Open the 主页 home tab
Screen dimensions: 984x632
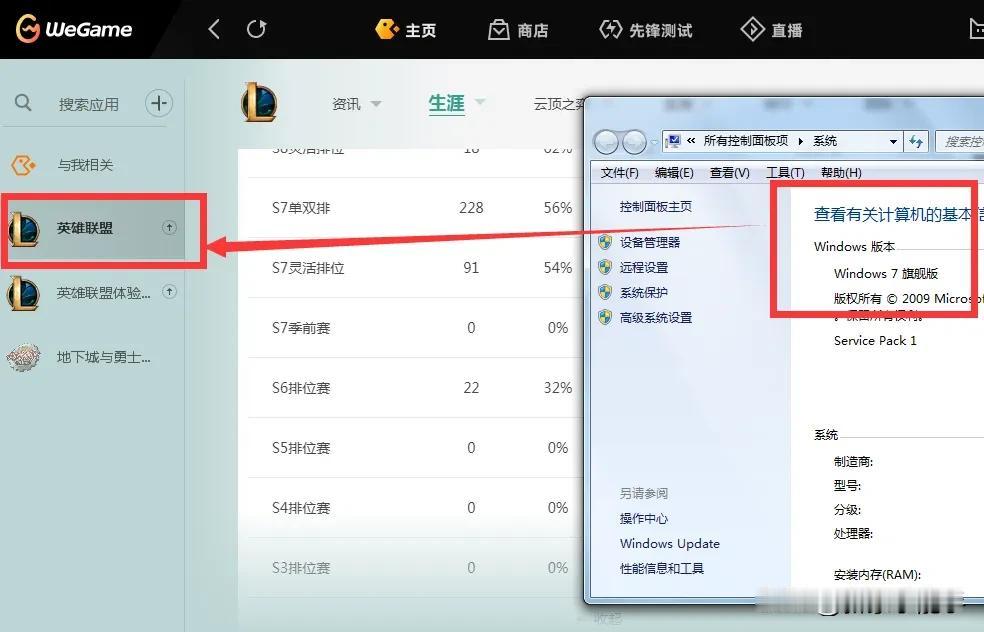[405, 29]
